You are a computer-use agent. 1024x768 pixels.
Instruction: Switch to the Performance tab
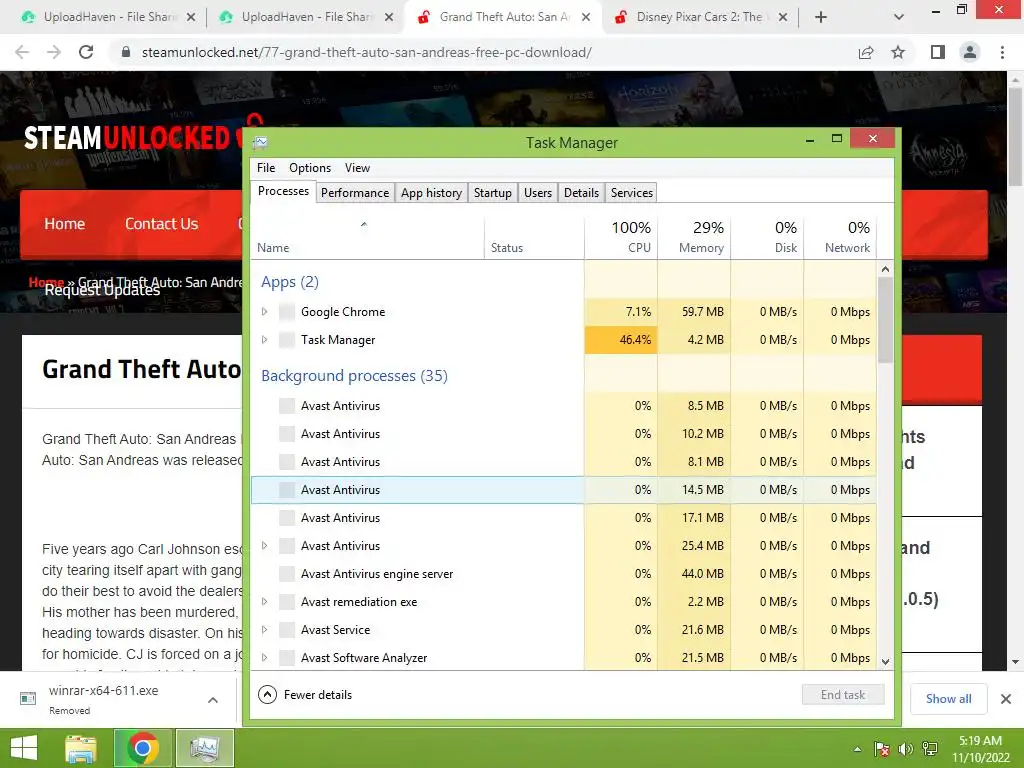coord(355,193)
